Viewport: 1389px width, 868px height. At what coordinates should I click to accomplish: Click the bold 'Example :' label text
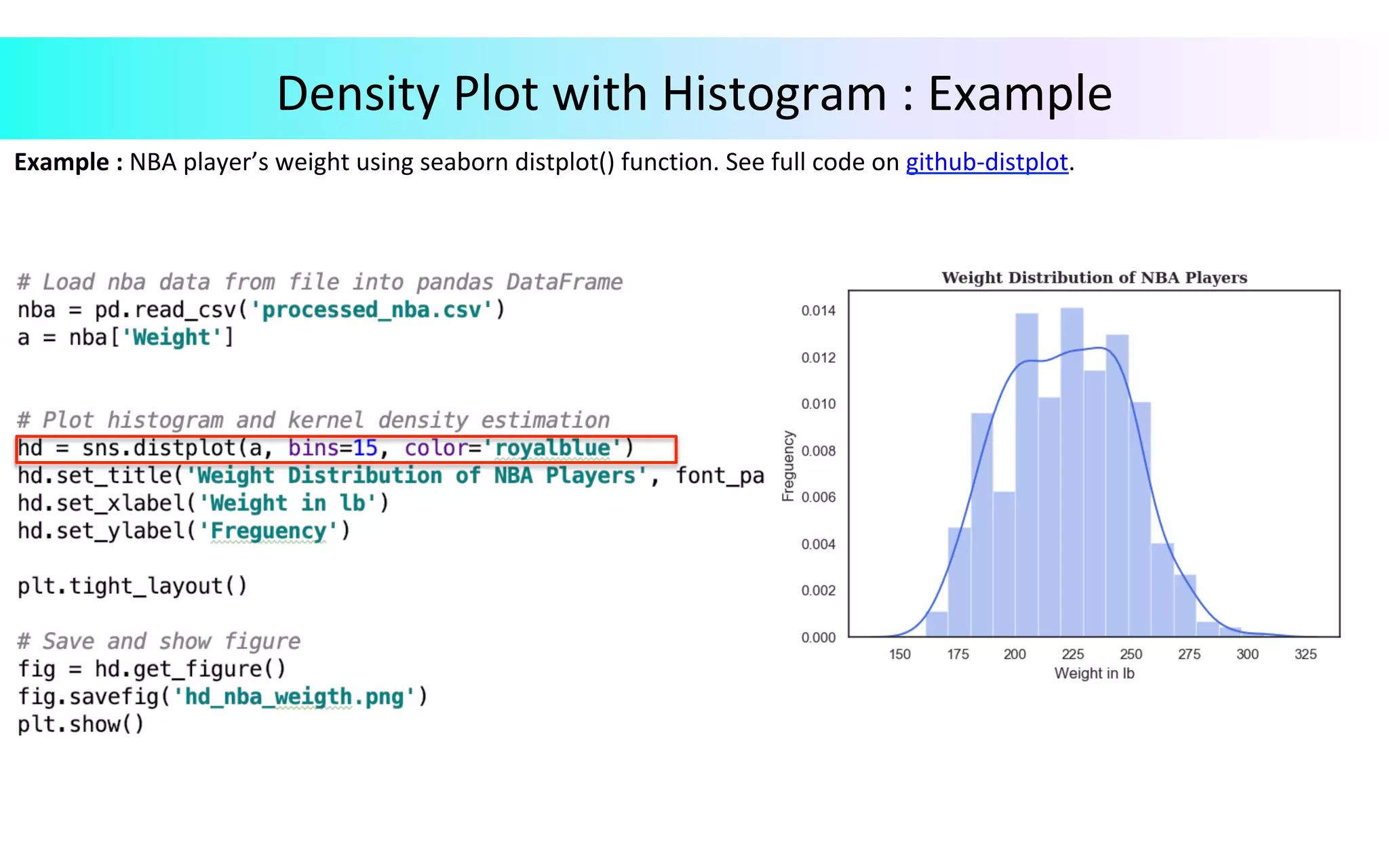coord(69,162)
